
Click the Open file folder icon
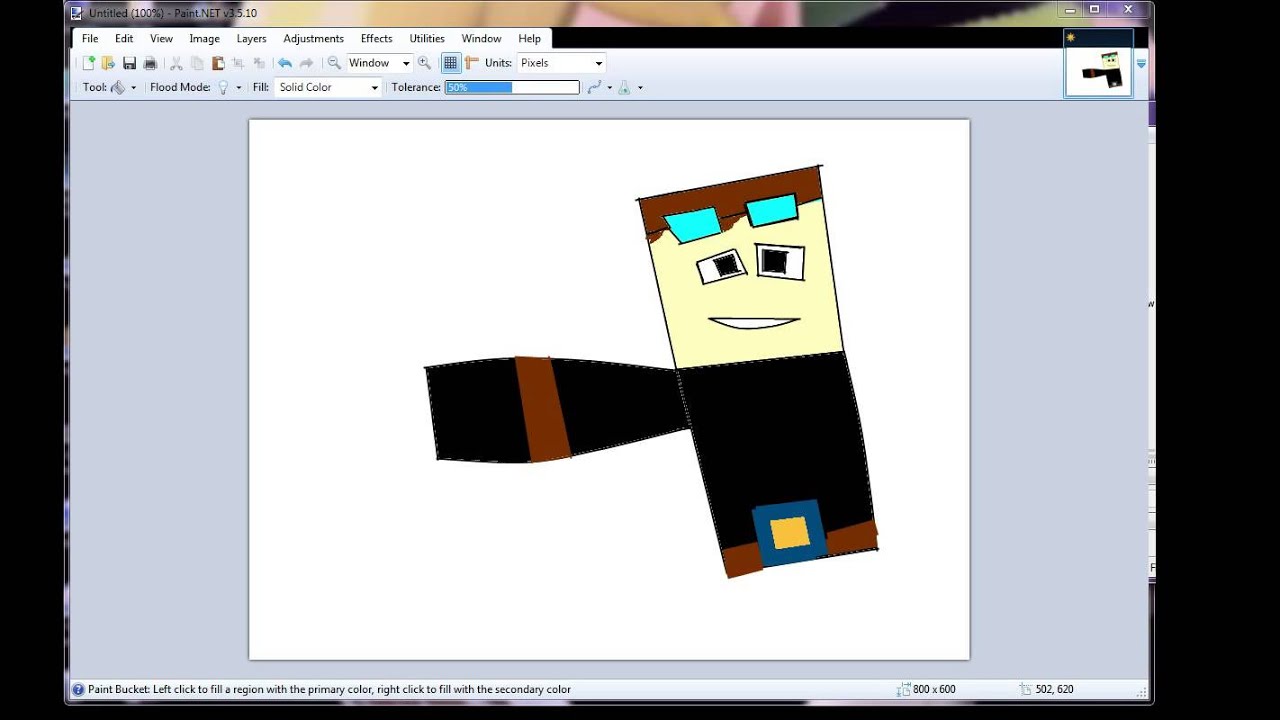pyautogui.click(x=108, y=63)
